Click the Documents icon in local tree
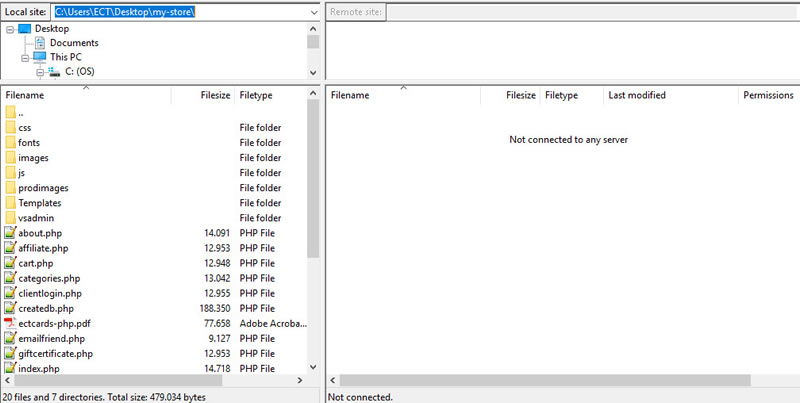 pyautogui.click(x=40, y=43)
